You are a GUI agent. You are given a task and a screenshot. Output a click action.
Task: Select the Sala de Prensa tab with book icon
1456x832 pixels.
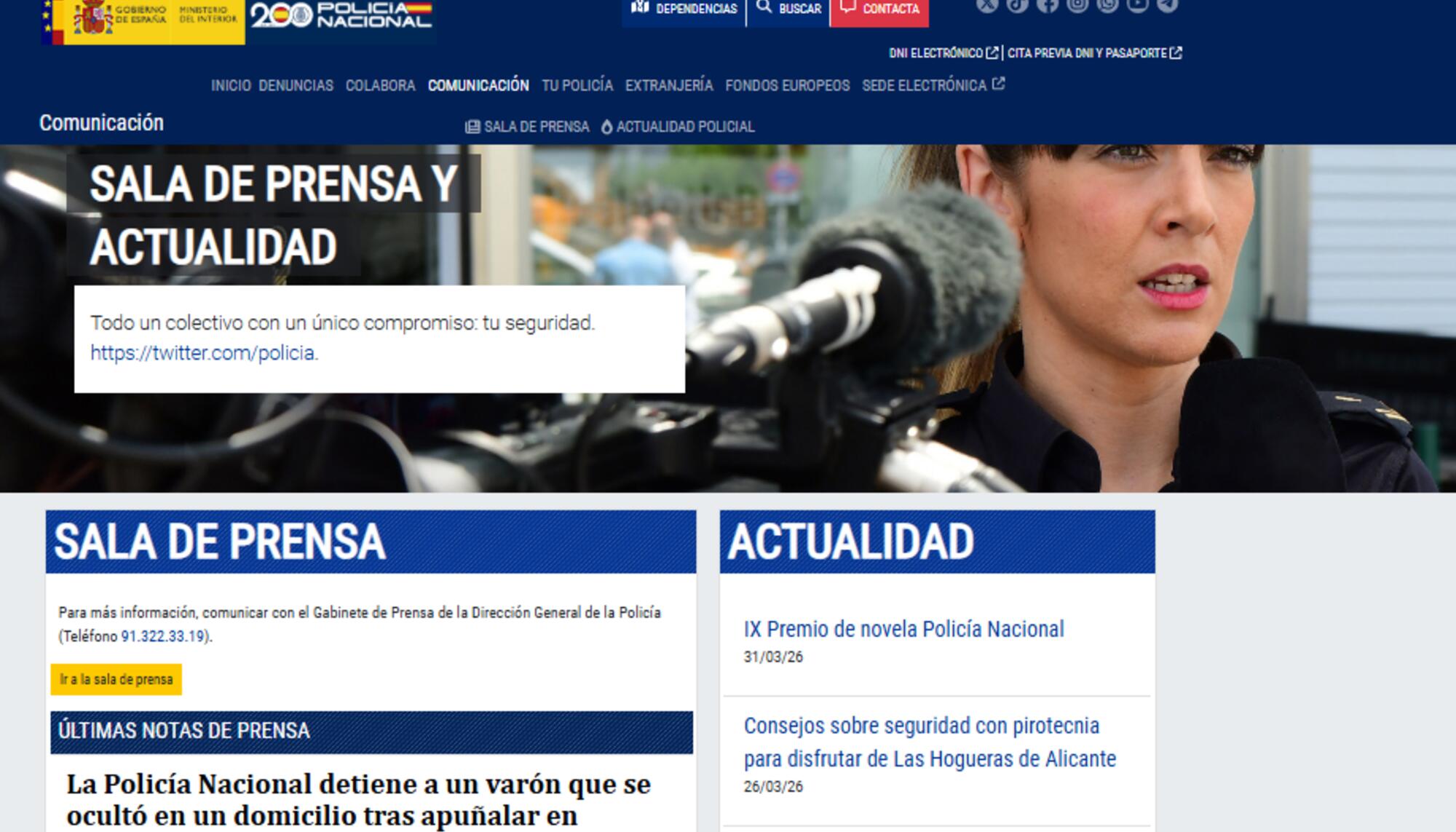point(528,126)
